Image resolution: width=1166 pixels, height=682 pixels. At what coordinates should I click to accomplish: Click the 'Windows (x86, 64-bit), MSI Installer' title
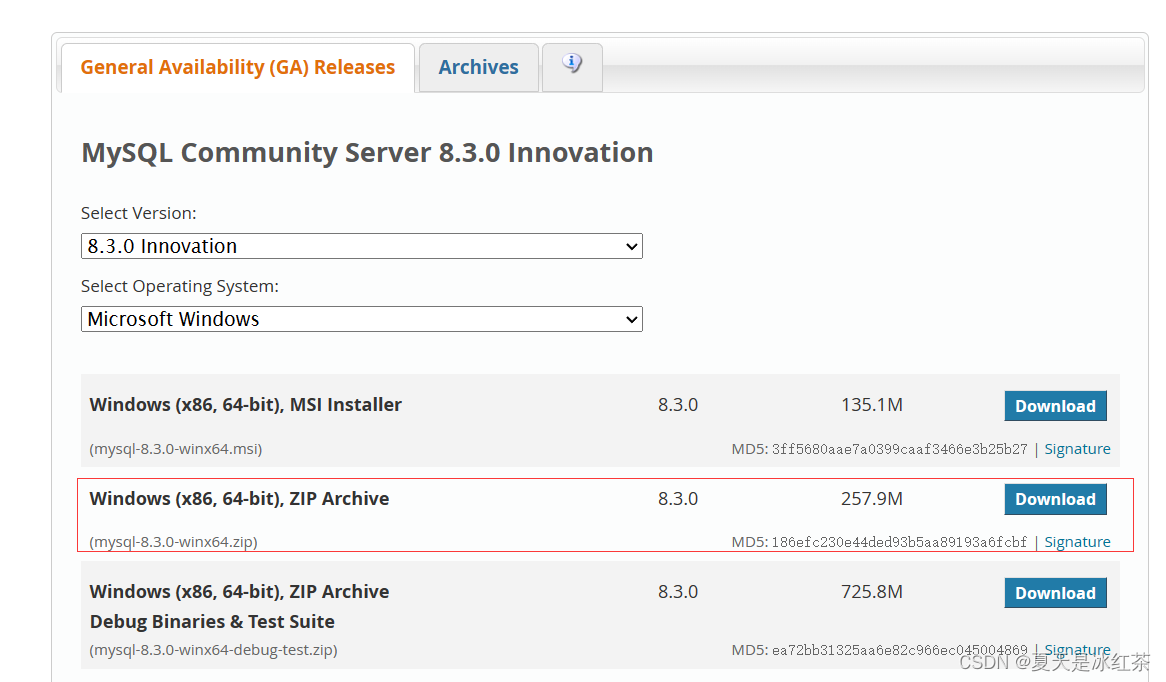click(245, 405)
